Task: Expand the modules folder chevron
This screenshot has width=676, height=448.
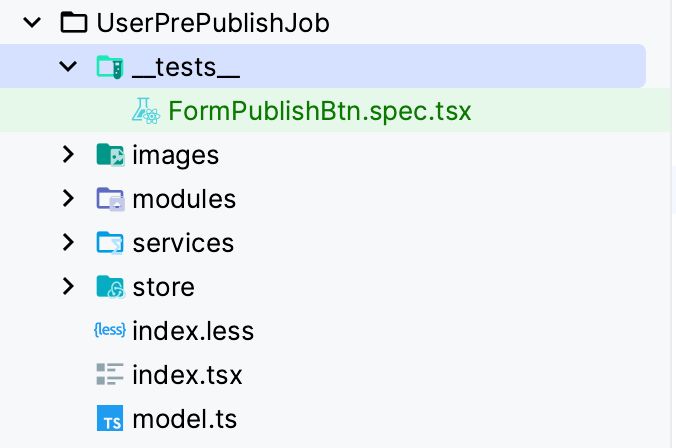Action: [68, 199]
